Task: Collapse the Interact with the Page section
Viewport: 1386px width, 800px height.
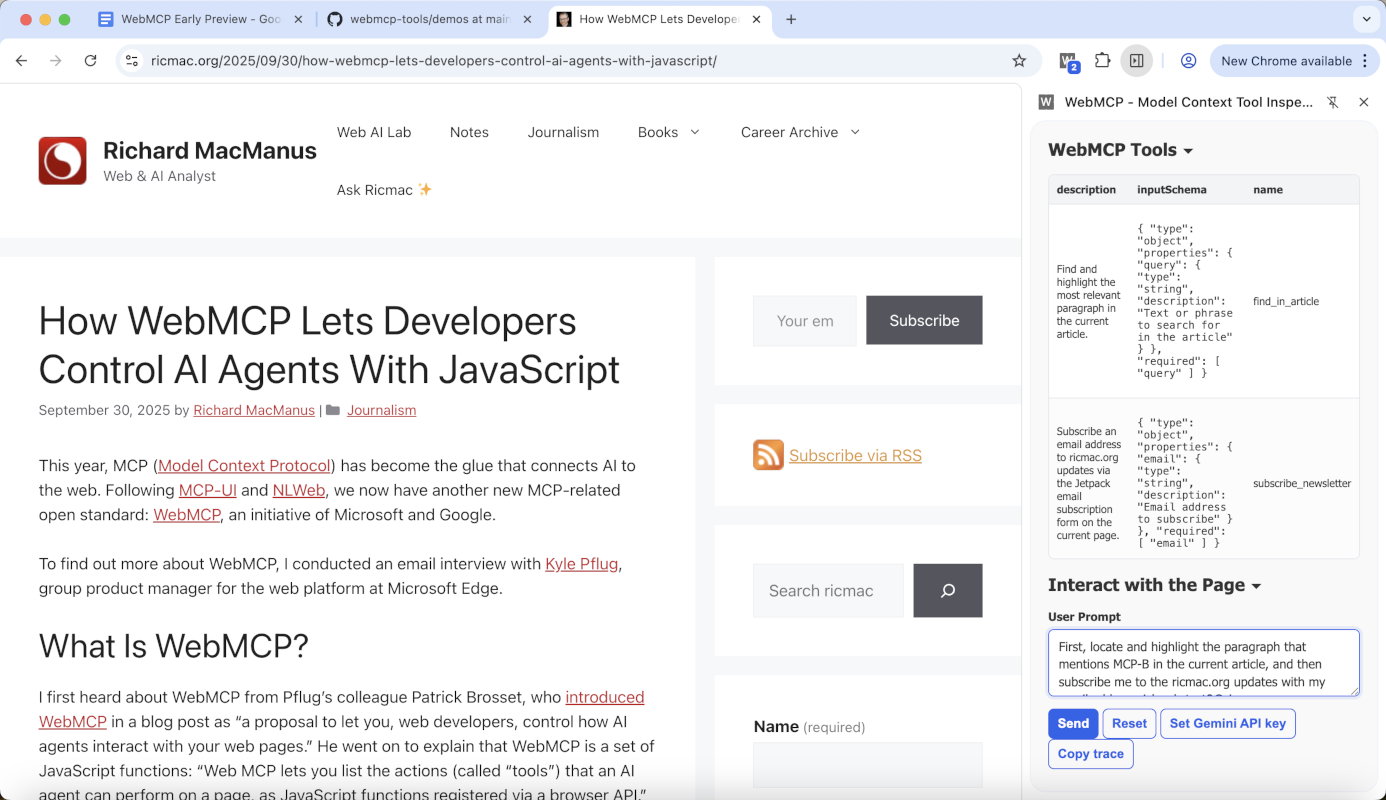Action: 1154,585
